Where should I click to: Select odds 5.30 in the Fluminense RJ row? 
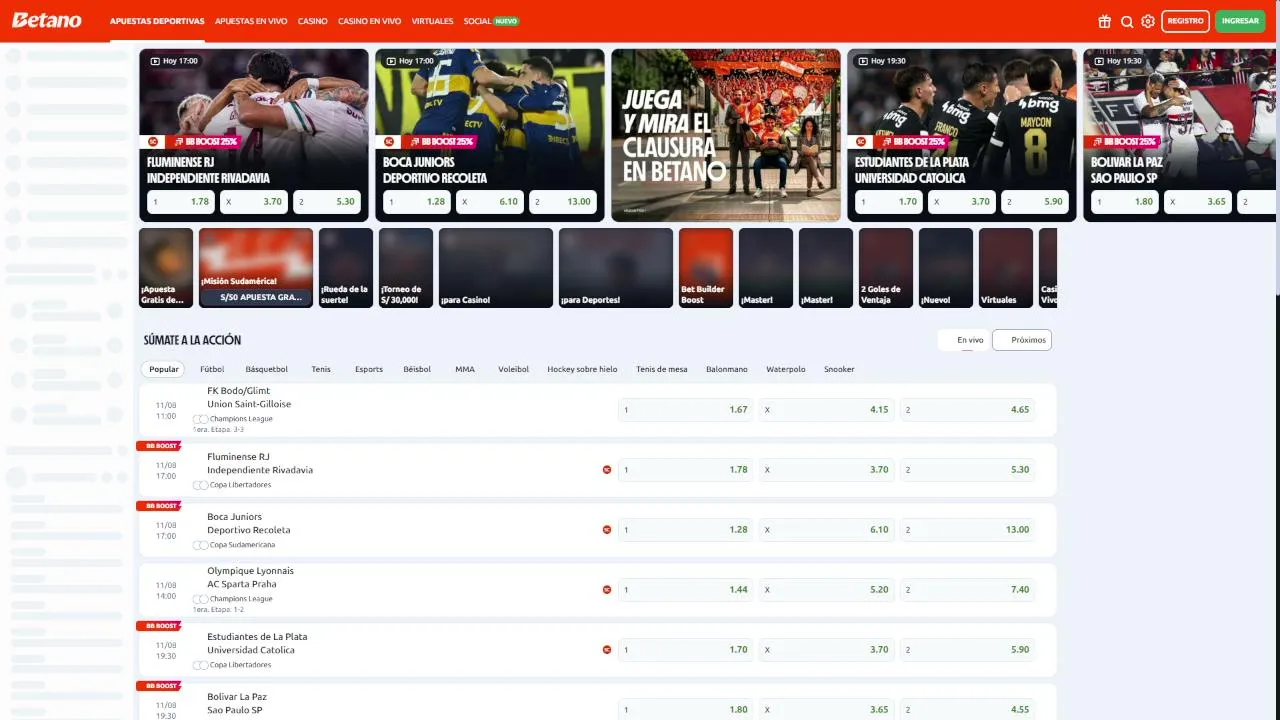[x=967, y=469]
